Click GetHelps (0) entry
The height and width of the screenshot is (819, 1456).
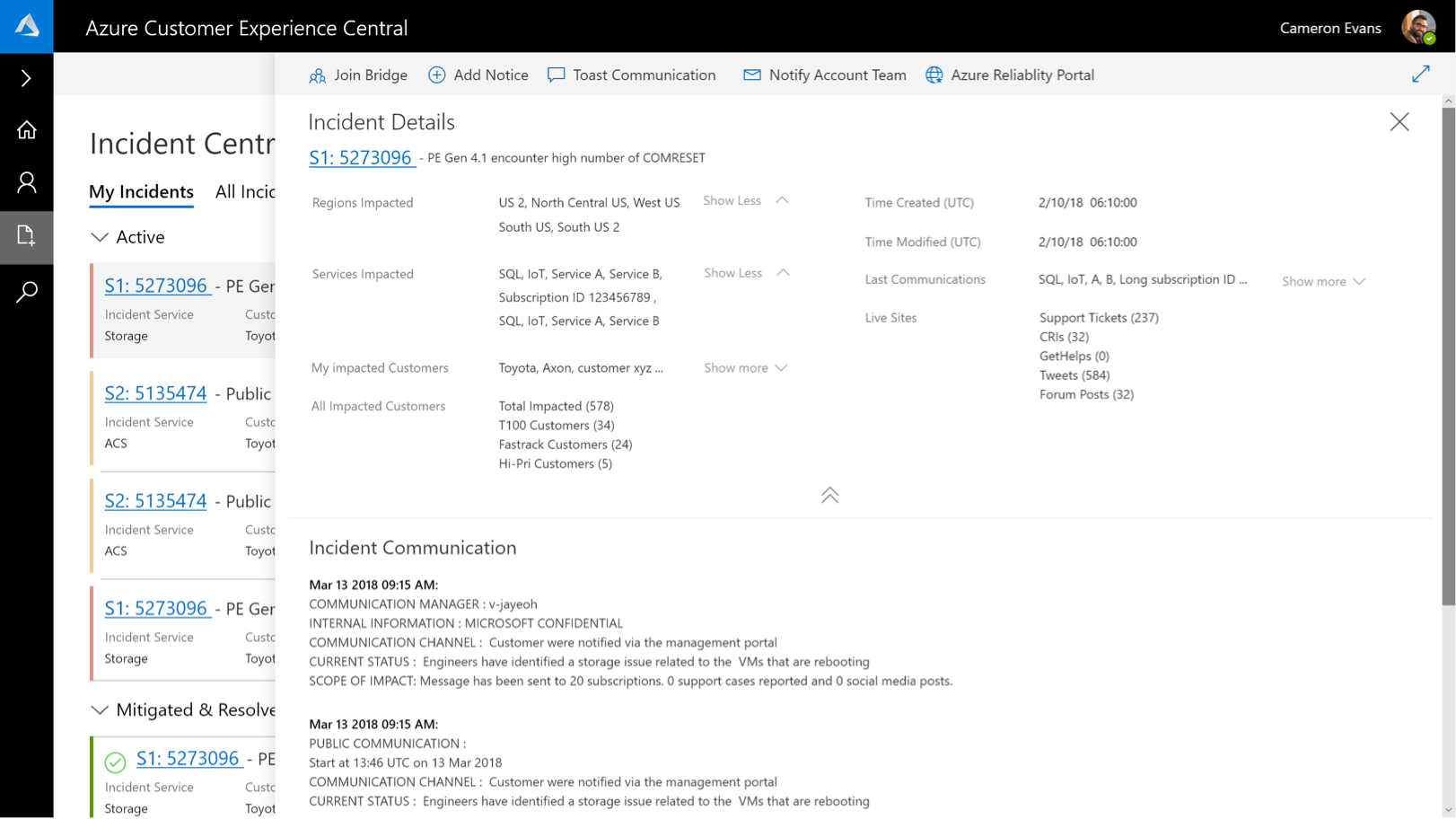tap(1074, 357)
